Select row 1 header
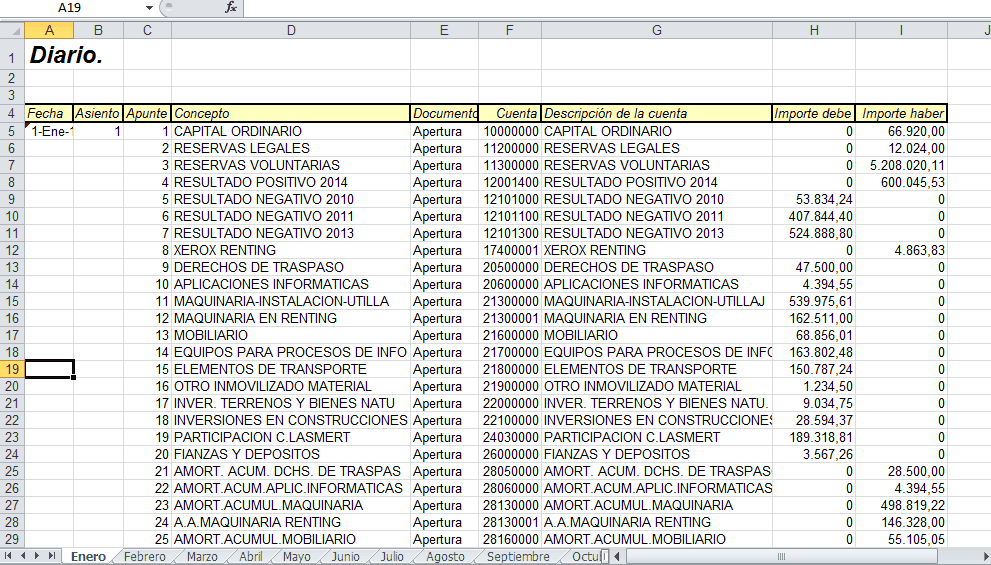The image size is (991, 565). (12, 56)
